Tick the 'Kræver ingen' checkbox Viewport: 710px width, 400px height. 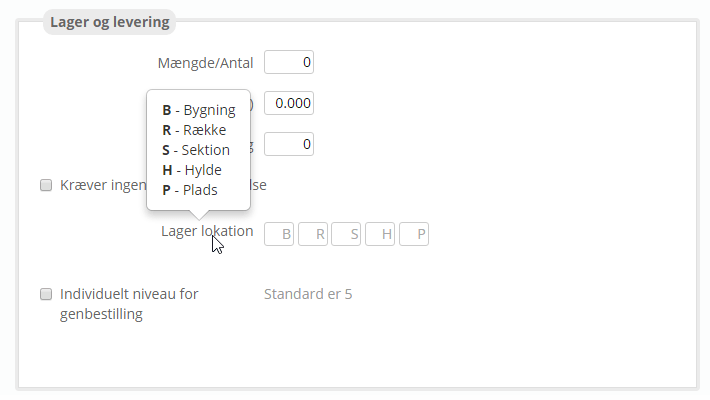pyautogui.click(x=46, y=185)
